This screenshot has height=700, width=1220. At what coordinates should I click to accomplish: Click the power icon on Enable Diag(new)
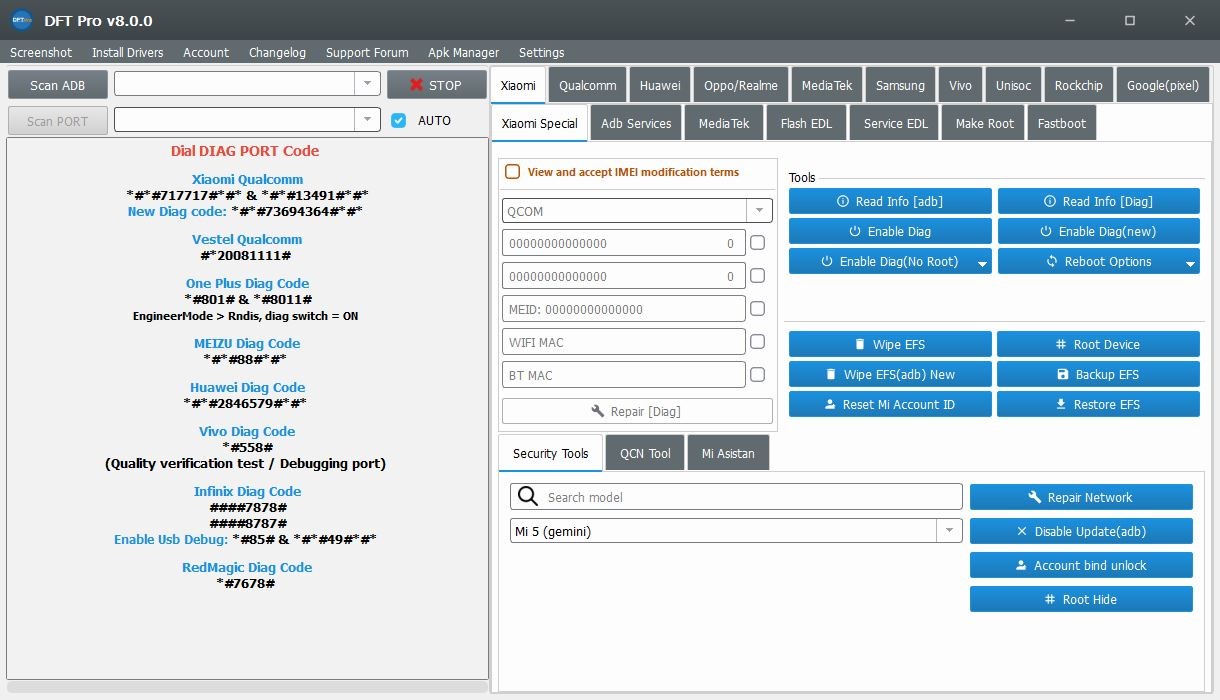pyautogui.click(x=1046, y=231)
